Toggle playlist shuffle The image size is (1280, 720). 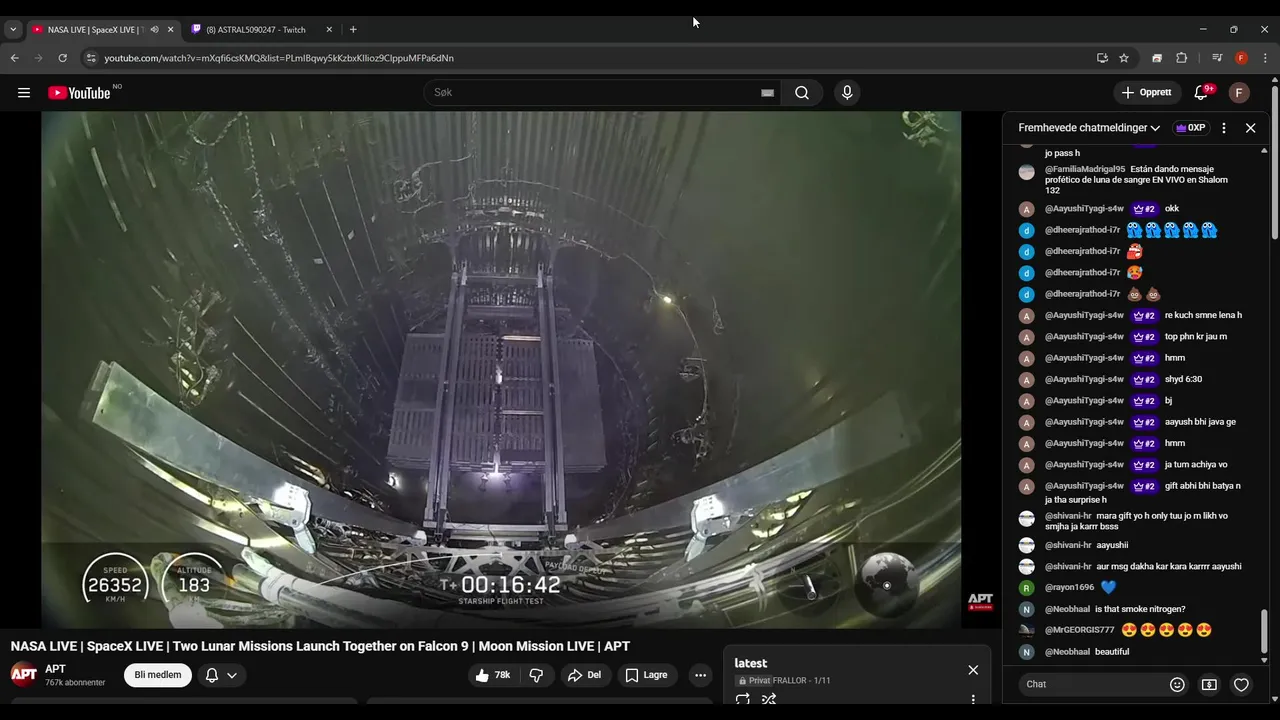769,700
